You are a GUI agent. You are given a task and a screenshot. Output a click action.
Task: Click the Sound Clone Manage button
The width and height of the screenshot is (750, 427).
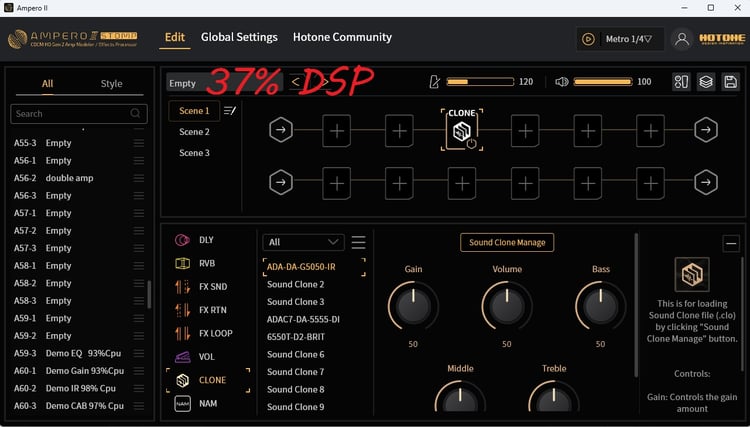pos(507,242)
